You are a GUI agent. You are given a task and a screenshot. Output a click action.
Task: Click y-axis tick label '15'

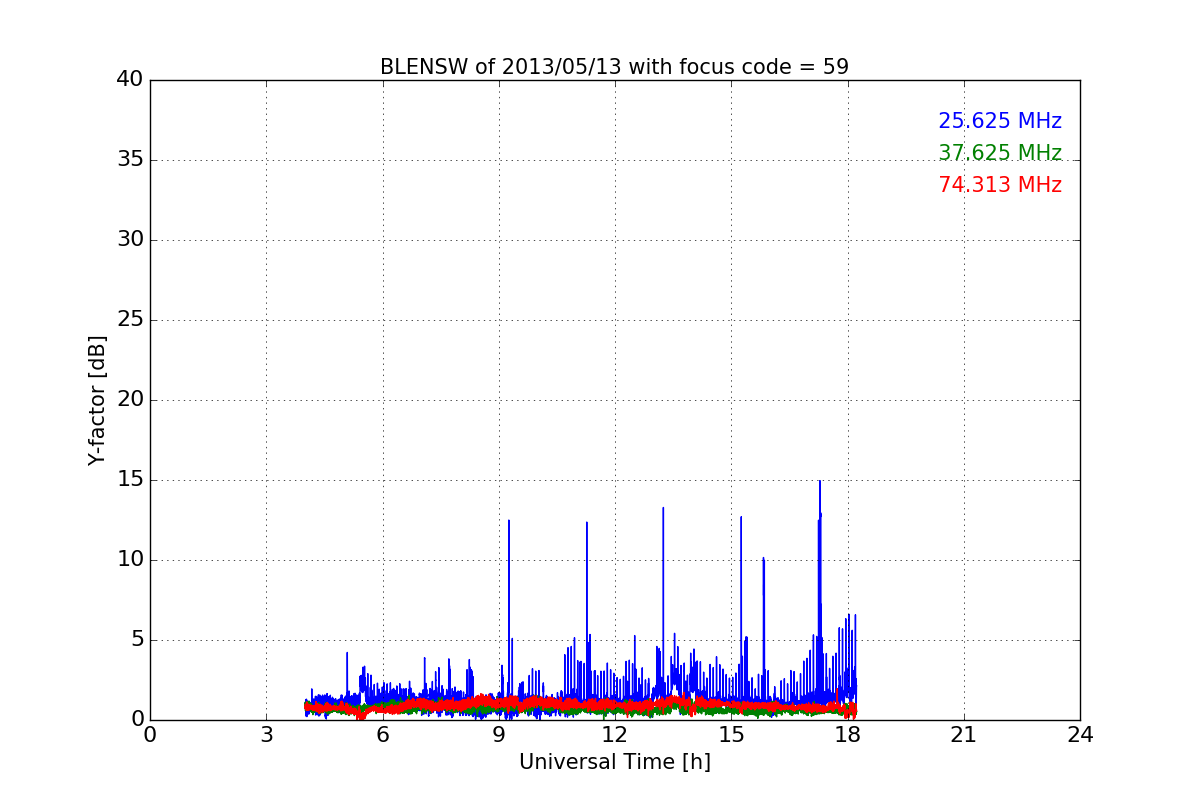coord(130,480)
